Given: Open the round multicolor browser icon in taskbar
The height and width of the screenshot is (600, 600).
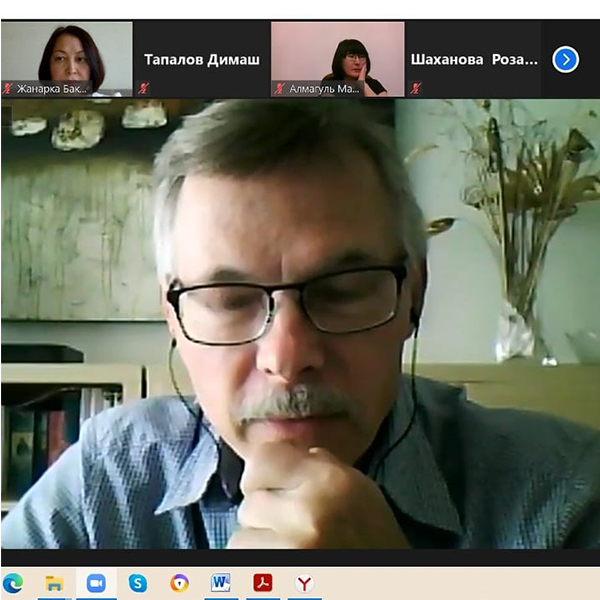Looking at the screenshot, I should click(x=179, y=584).
